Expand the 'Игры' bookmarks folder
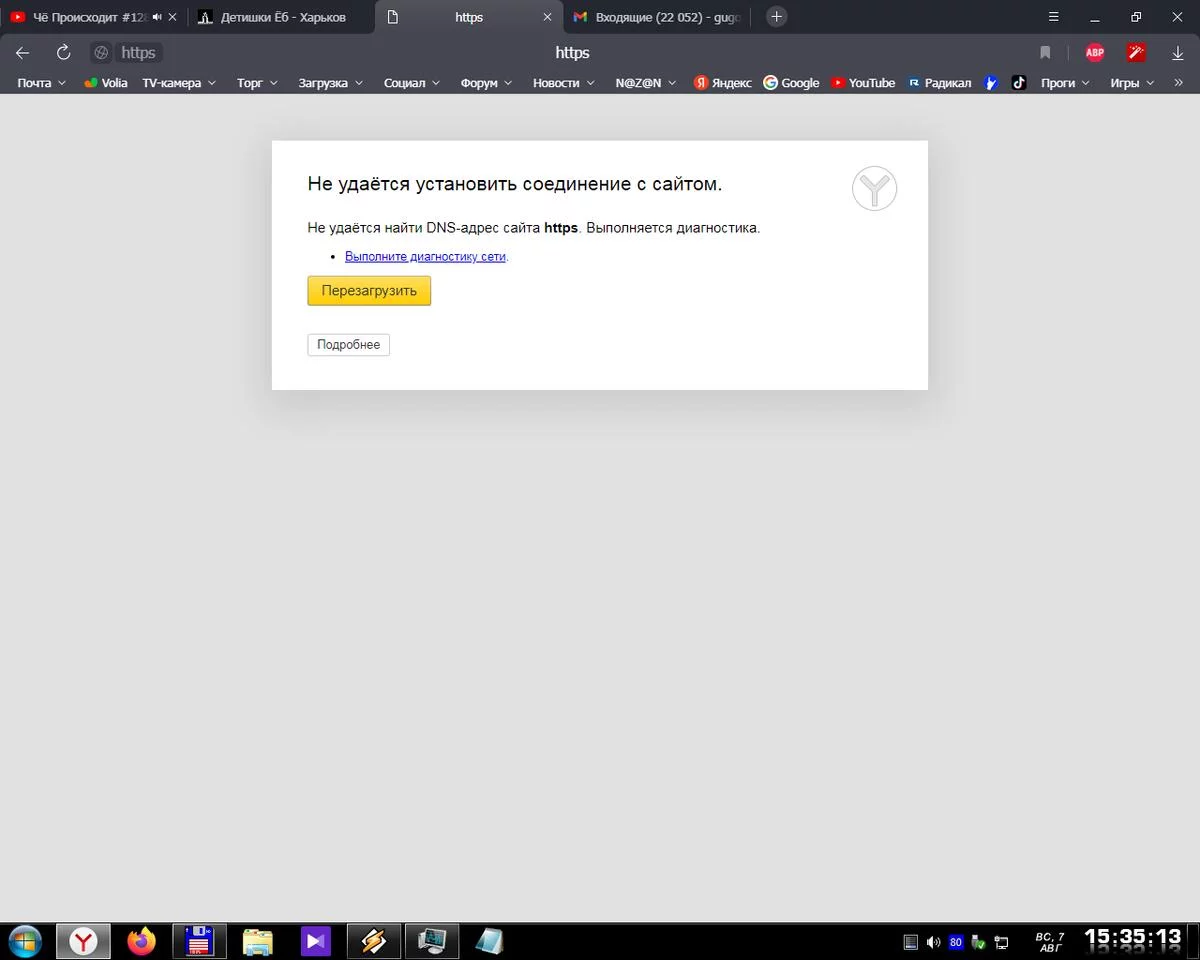 (x=1132, y=83)
